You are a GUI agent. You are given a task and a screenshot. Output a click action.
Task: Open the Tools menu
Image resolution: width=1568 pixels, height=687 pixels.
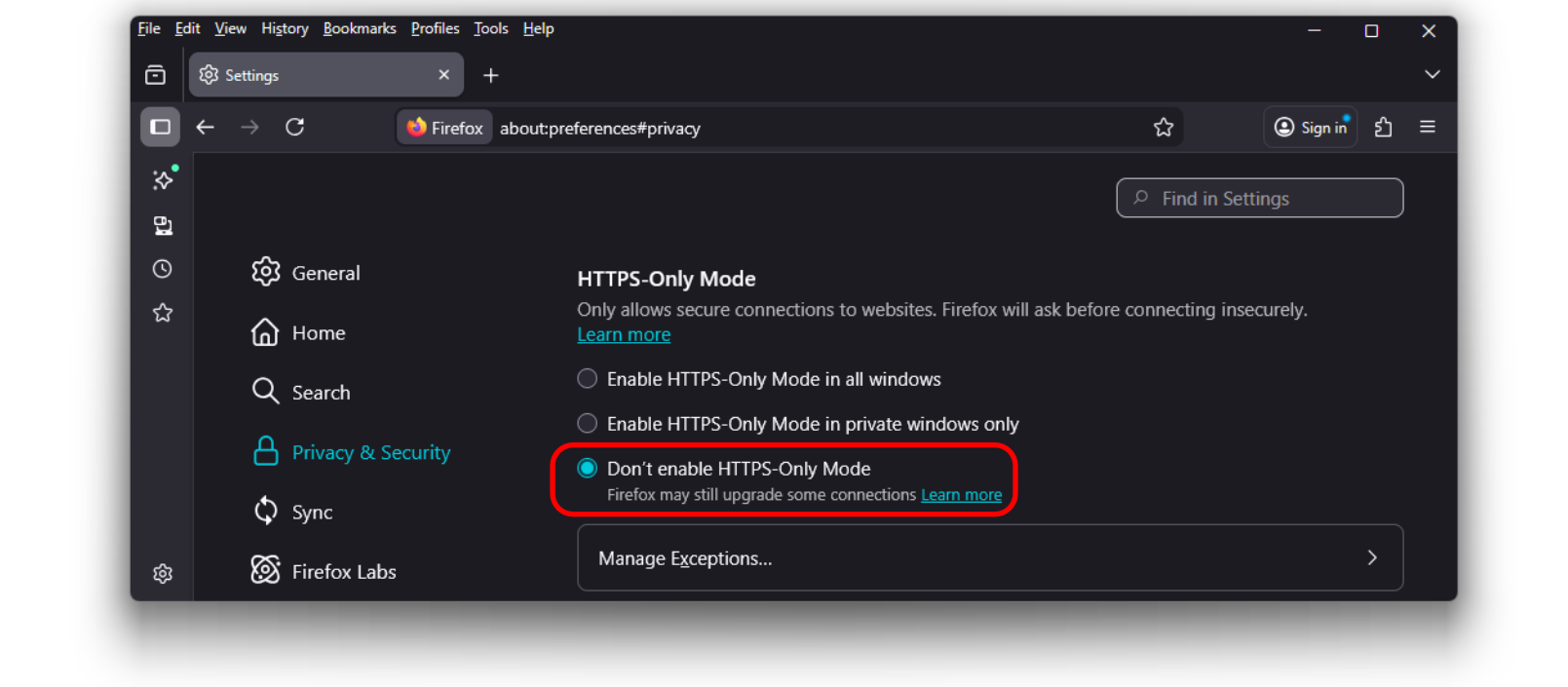point(490,28)
